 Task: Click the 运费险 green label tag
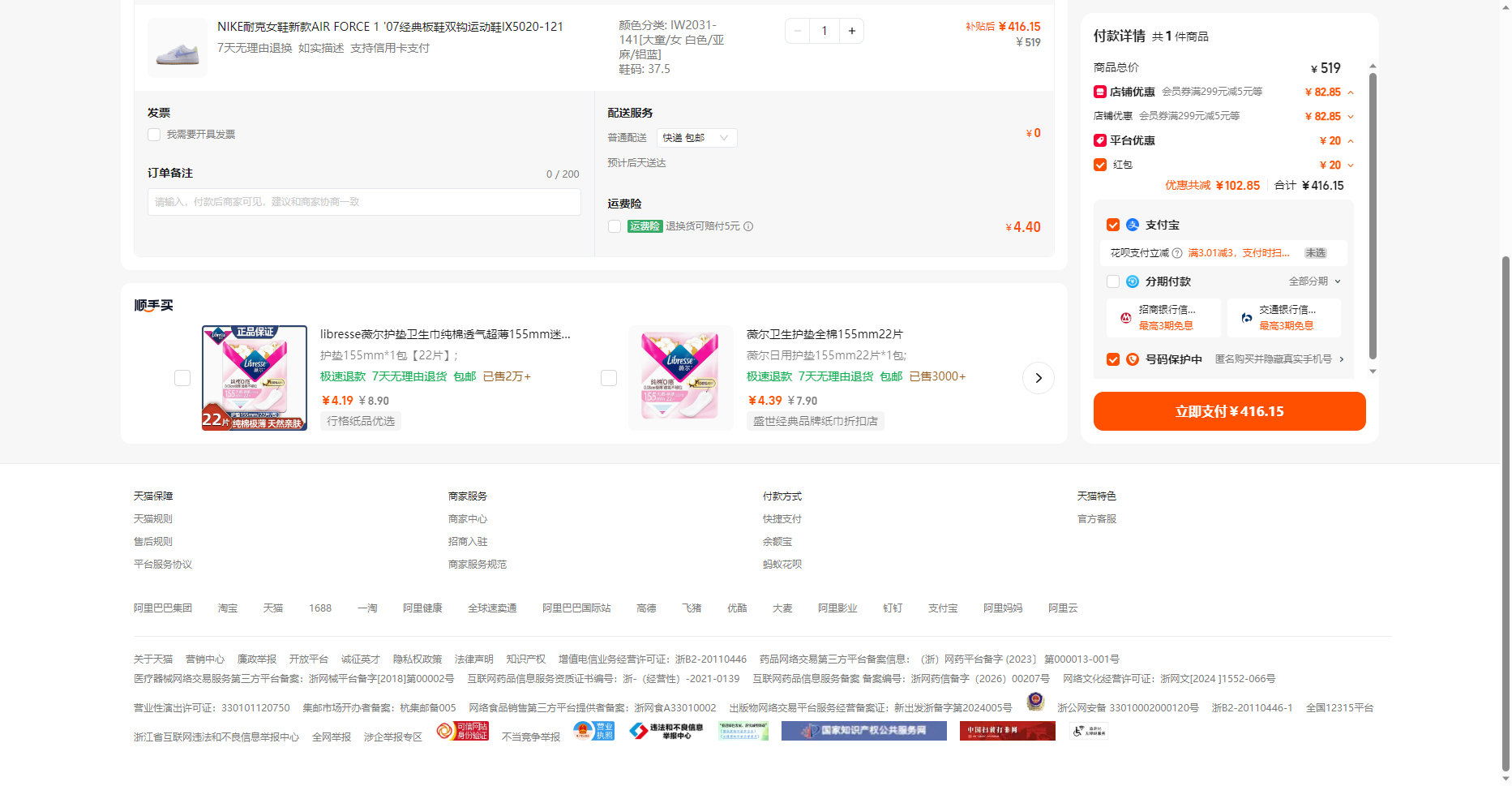(x=645, y=226)
